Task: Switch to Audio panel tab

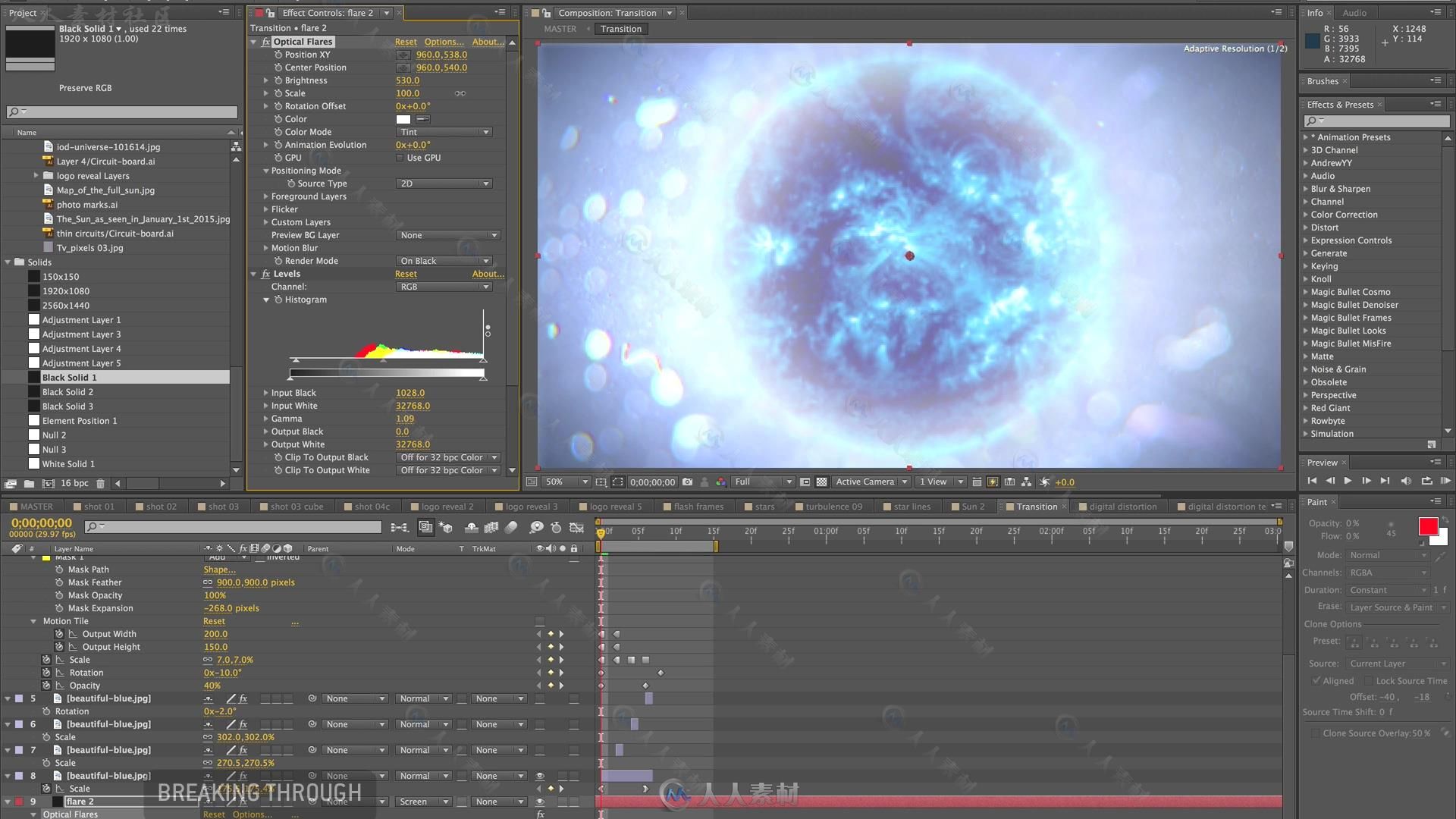Action: 1354,13
